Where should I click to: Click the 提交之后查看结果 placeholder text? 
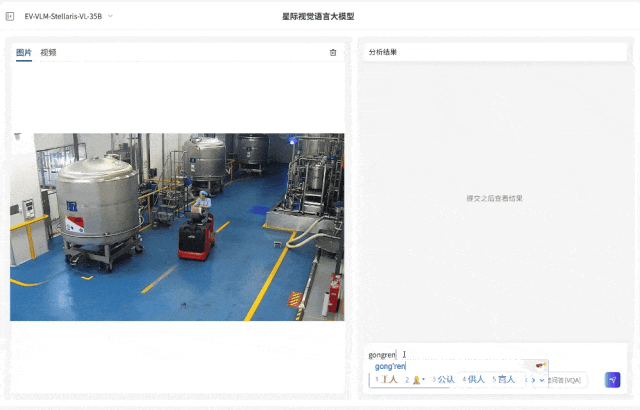[494, 198]
